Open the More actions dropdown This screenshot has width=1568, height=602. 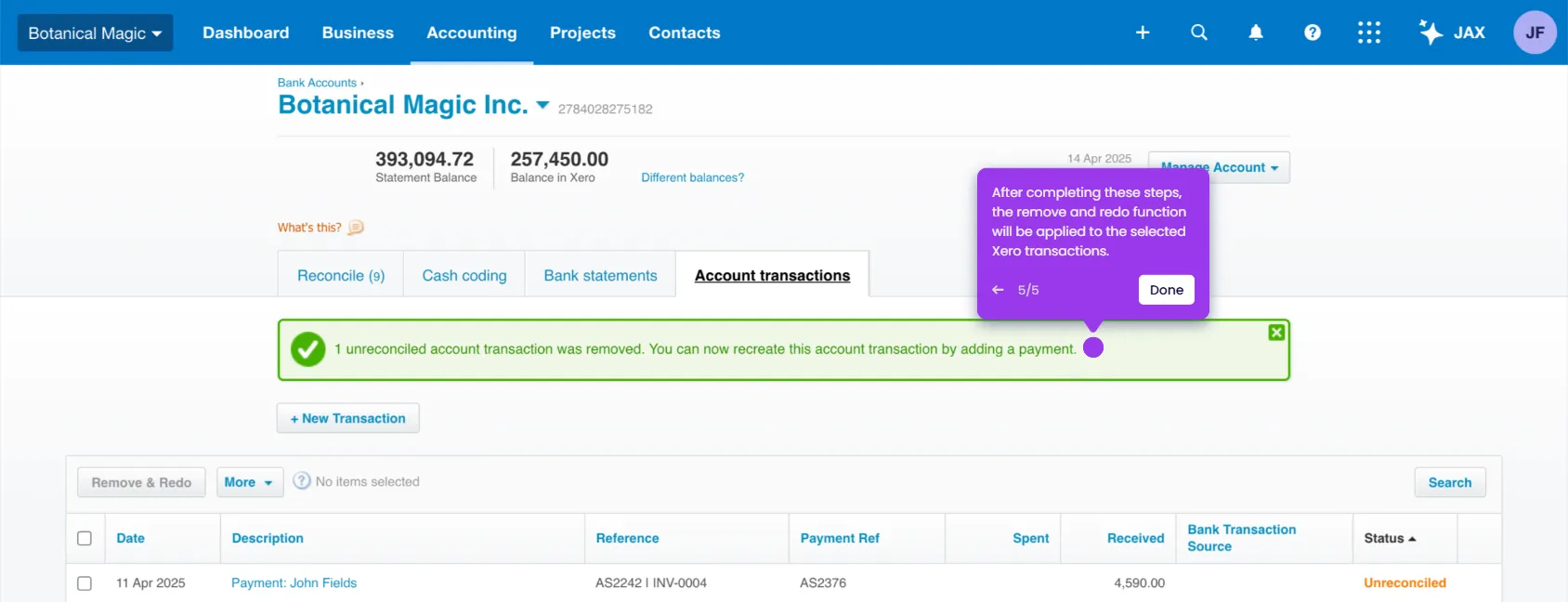coord(250,482)
